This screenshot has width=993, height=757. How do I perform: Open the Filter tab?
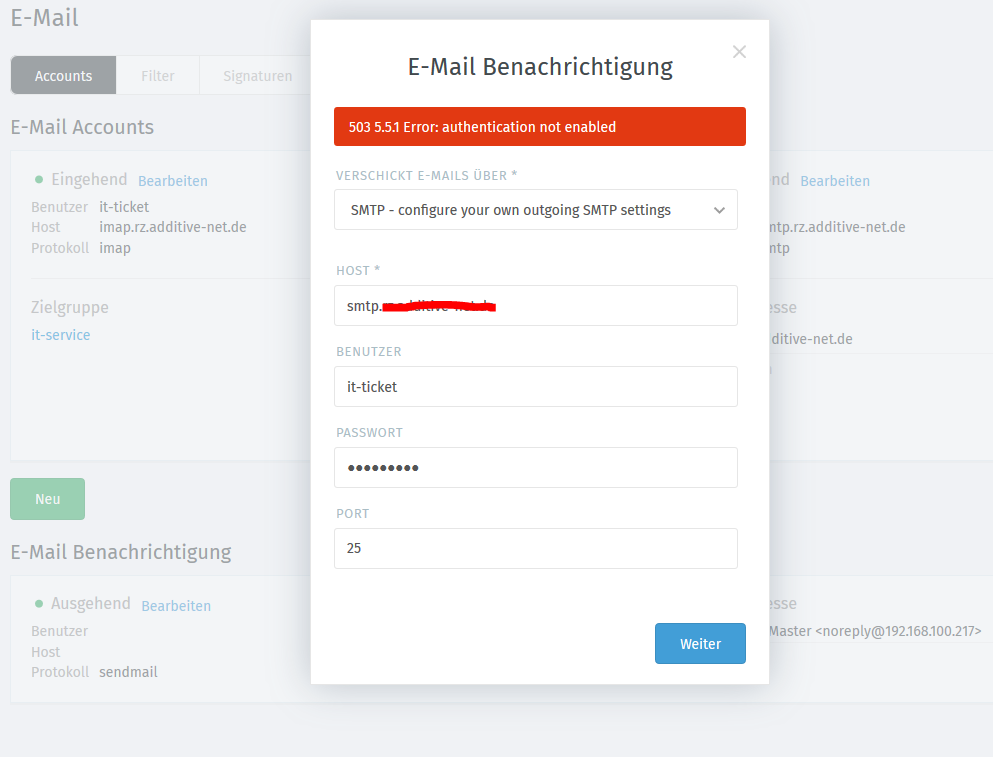point(158,75)
